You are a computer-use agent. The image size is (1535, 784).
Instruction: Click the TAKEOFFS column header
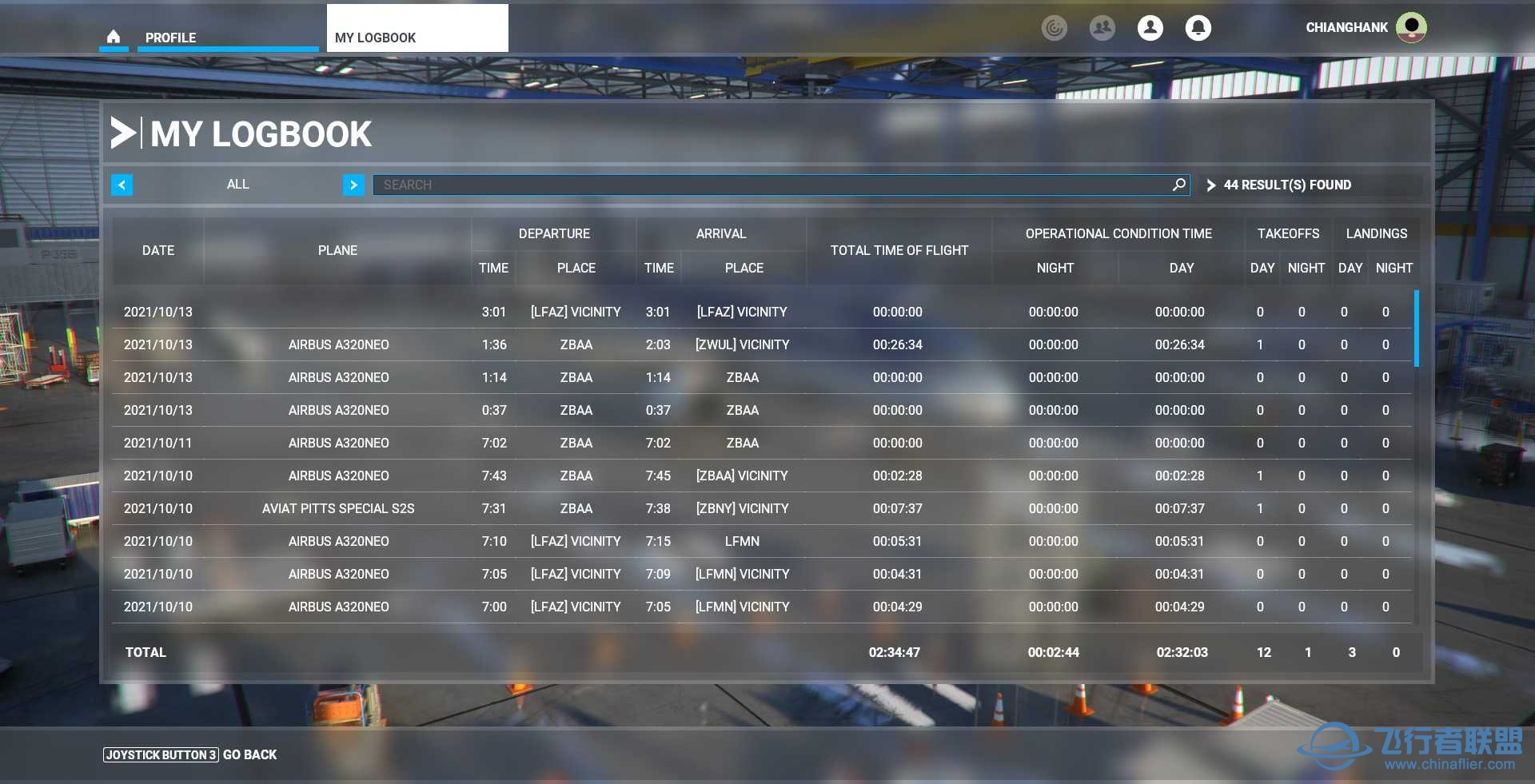tap(1288, 233)
